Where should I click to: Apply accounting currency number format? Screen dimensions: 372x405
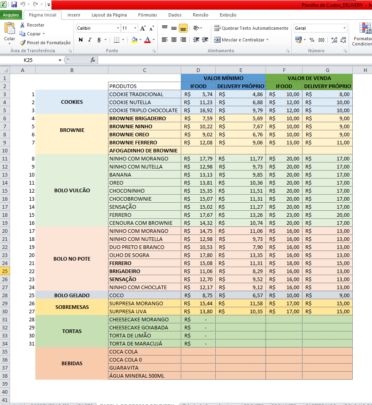(x=298, y=40)
